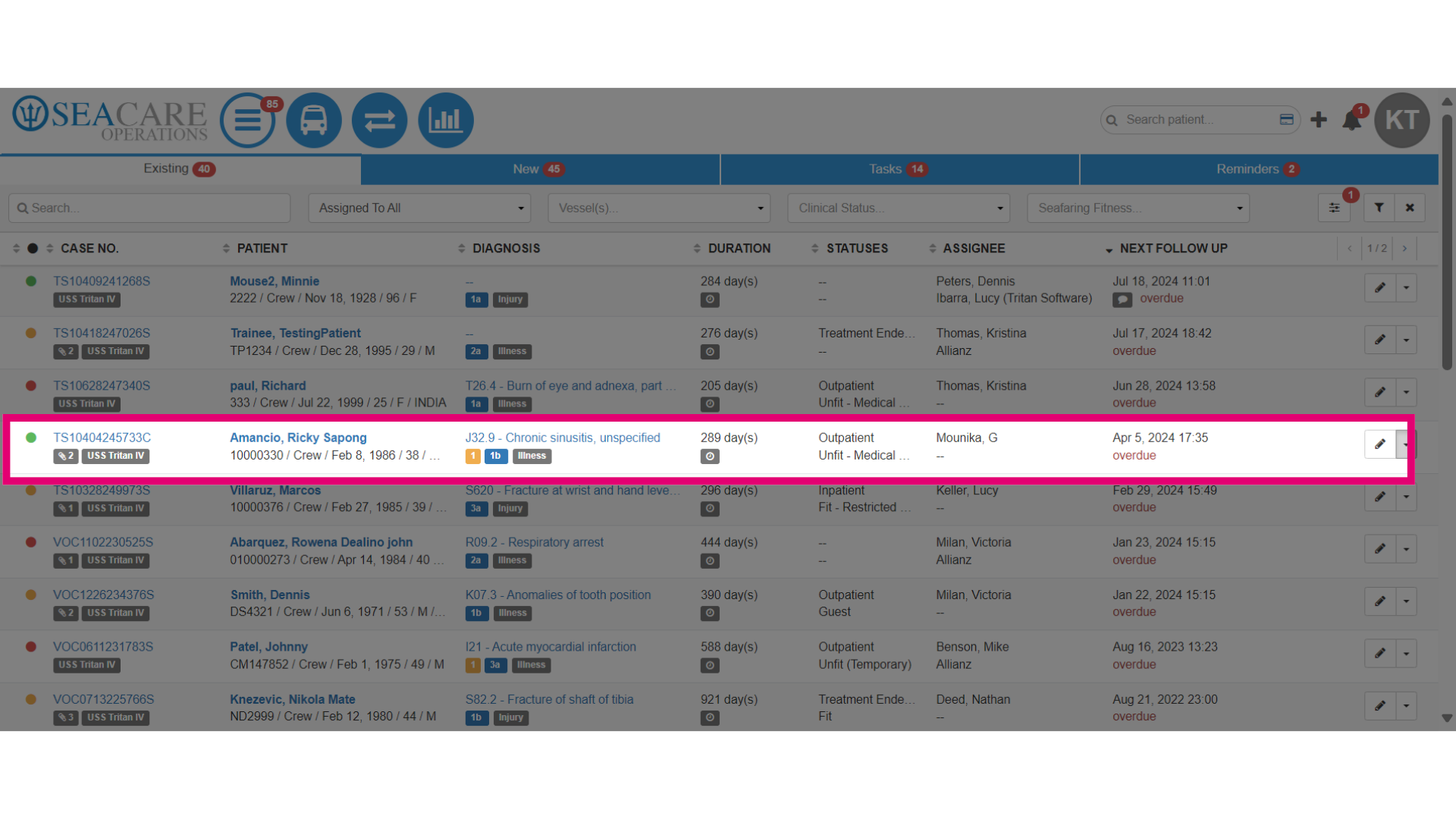The height and width of the screenshot is (819, 1456).
Task: Open diagnosis J32.9 Chronic sinusitis link
Action: click(x=563, y=438)
